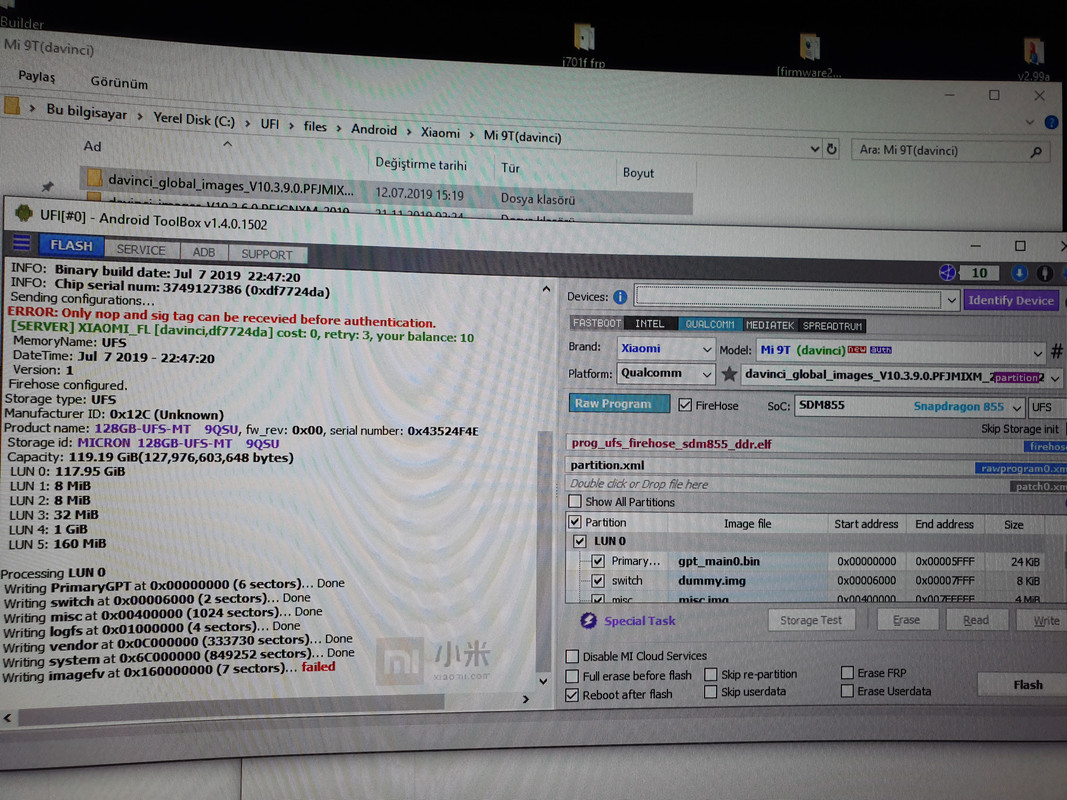1067x800 pixels.
Task: Select the SPREADTRUM platform tab
Action: coord(832,326)
